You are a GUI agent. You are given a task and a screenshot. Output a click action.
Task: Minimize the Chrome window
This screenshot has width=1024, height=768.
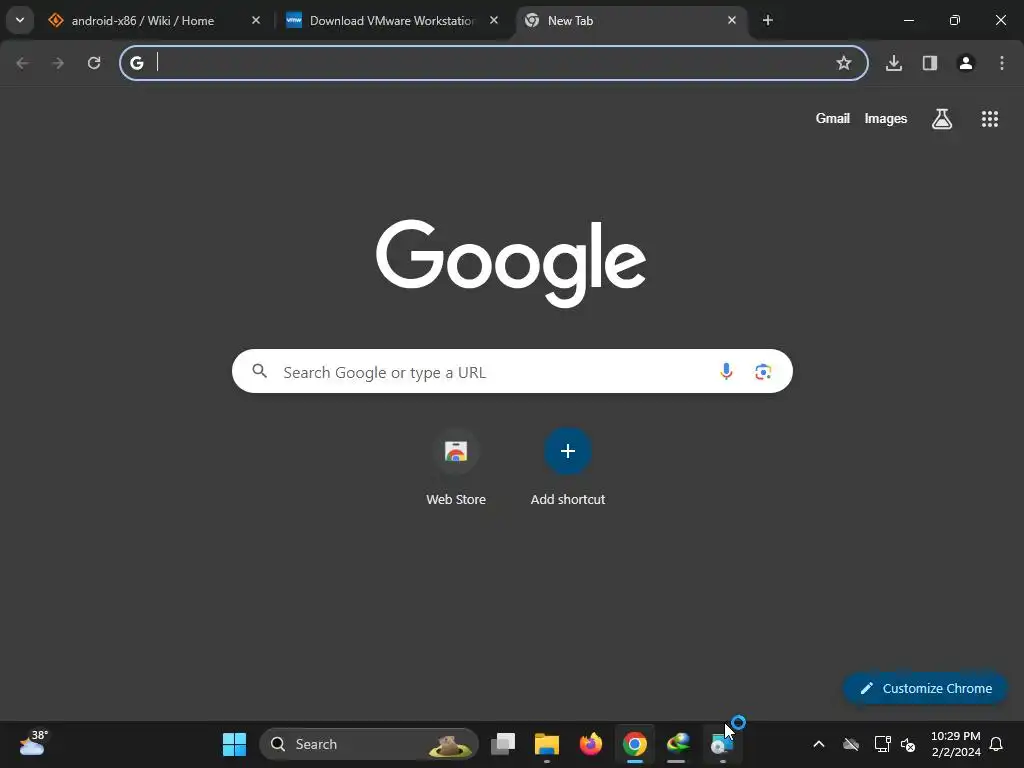[x=908, y=20]
